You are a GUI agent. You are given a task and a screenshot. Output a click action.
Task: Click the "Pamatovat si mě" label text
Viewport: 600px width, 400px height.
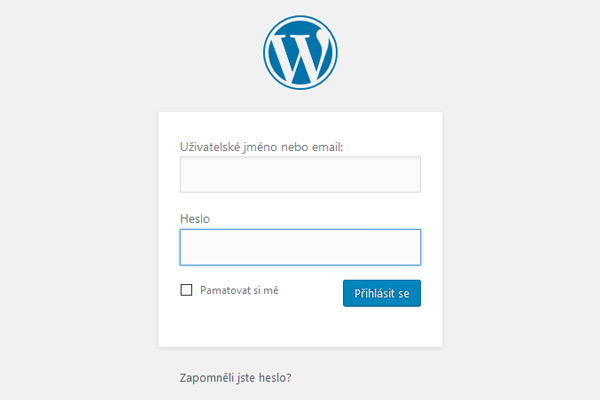pyautogui.click(x=239, y=291)
